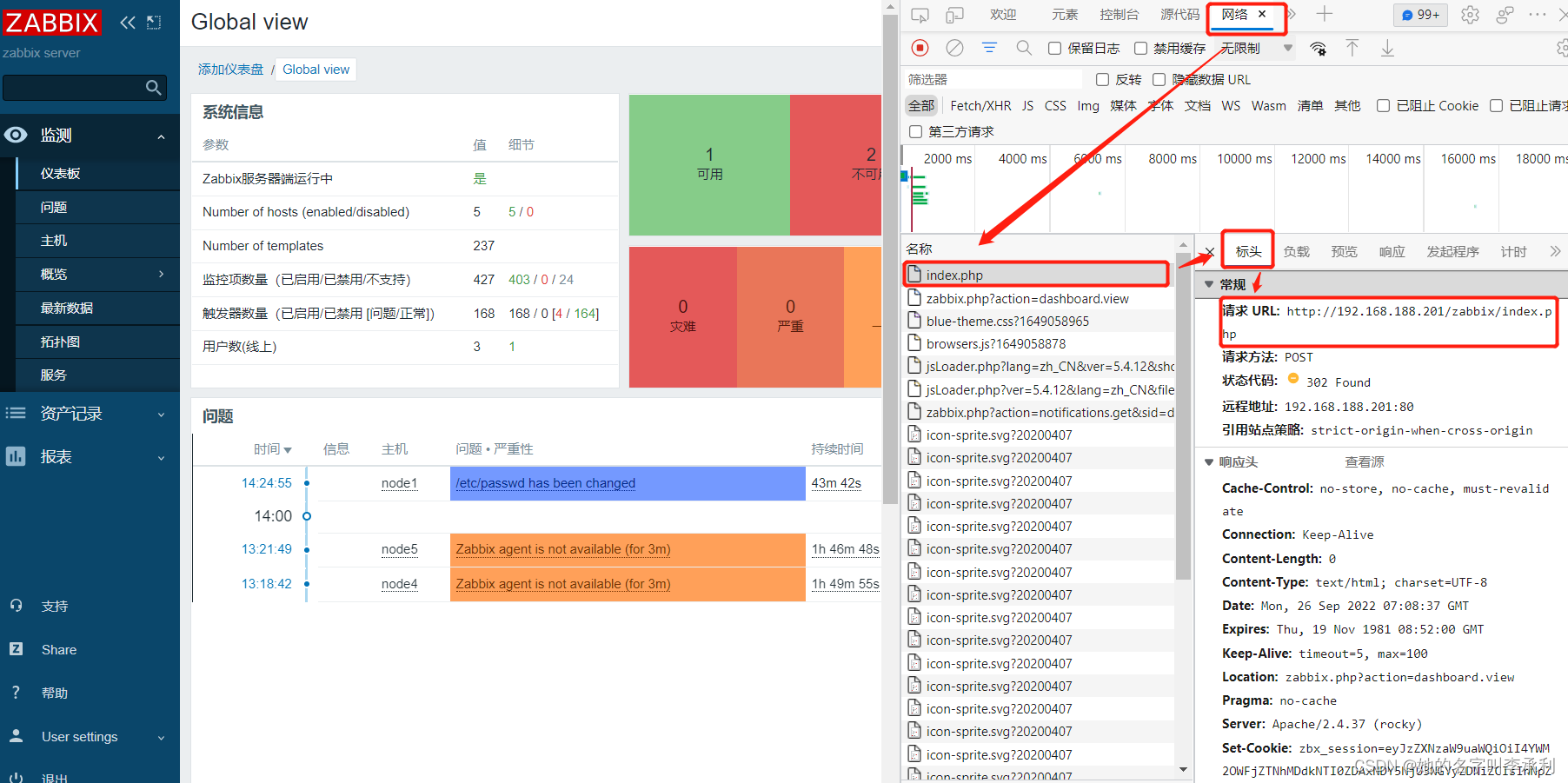Switch to the 元素 DevTools tab
1568x783 pixels.
(1065, 15)
